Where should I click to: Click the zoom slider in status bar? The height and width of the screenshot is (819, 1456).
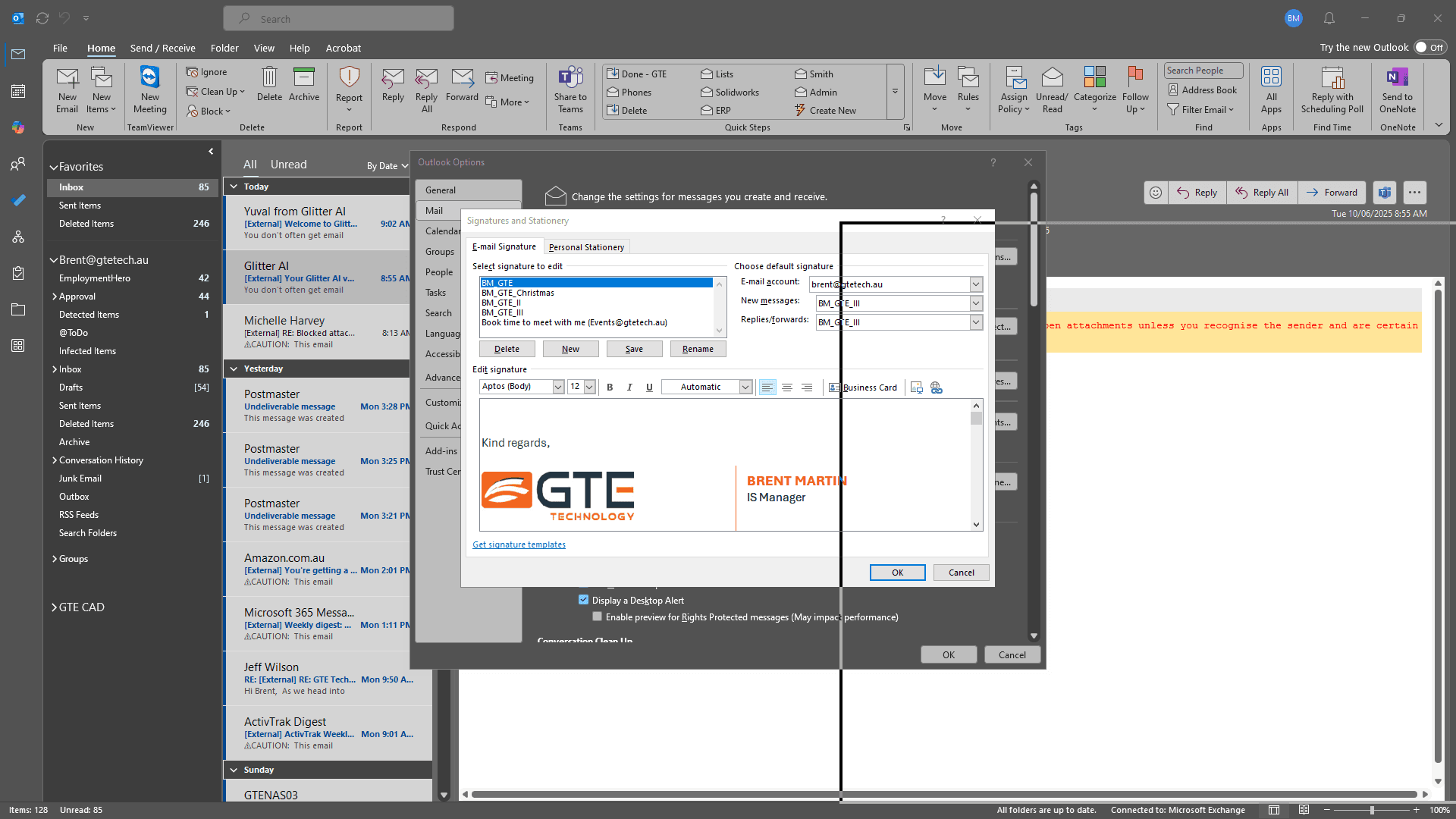pyautogui.click(x=1371, y=810)
